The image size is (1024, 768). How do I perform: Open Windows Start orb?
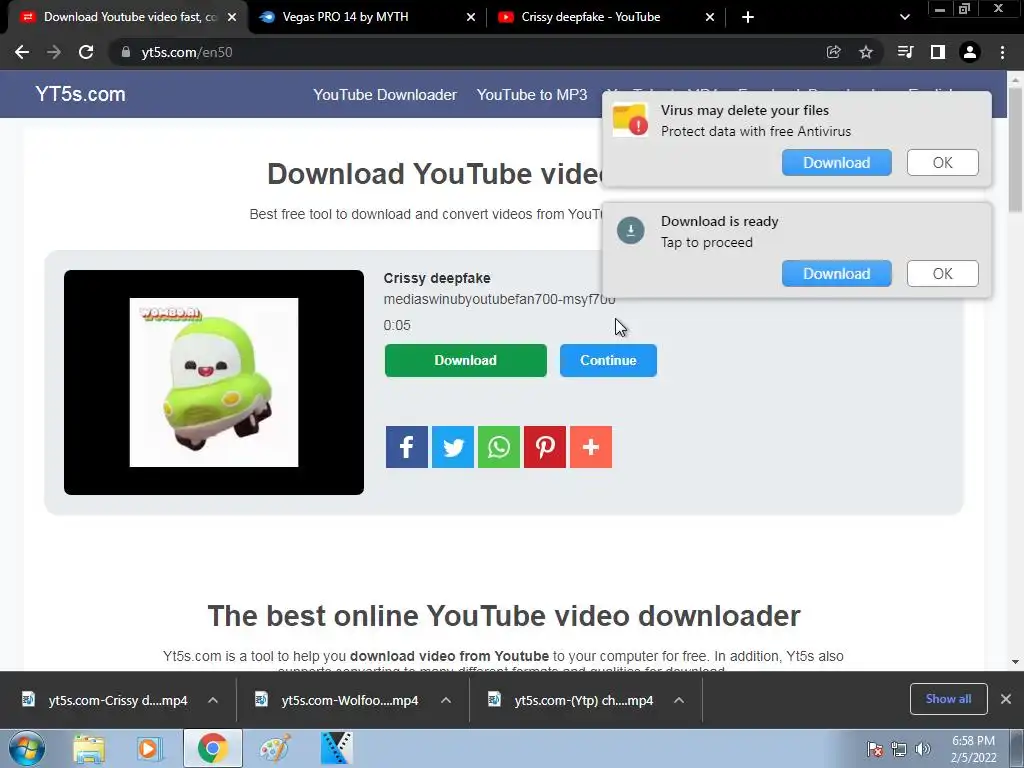click(x=27, y=748)
